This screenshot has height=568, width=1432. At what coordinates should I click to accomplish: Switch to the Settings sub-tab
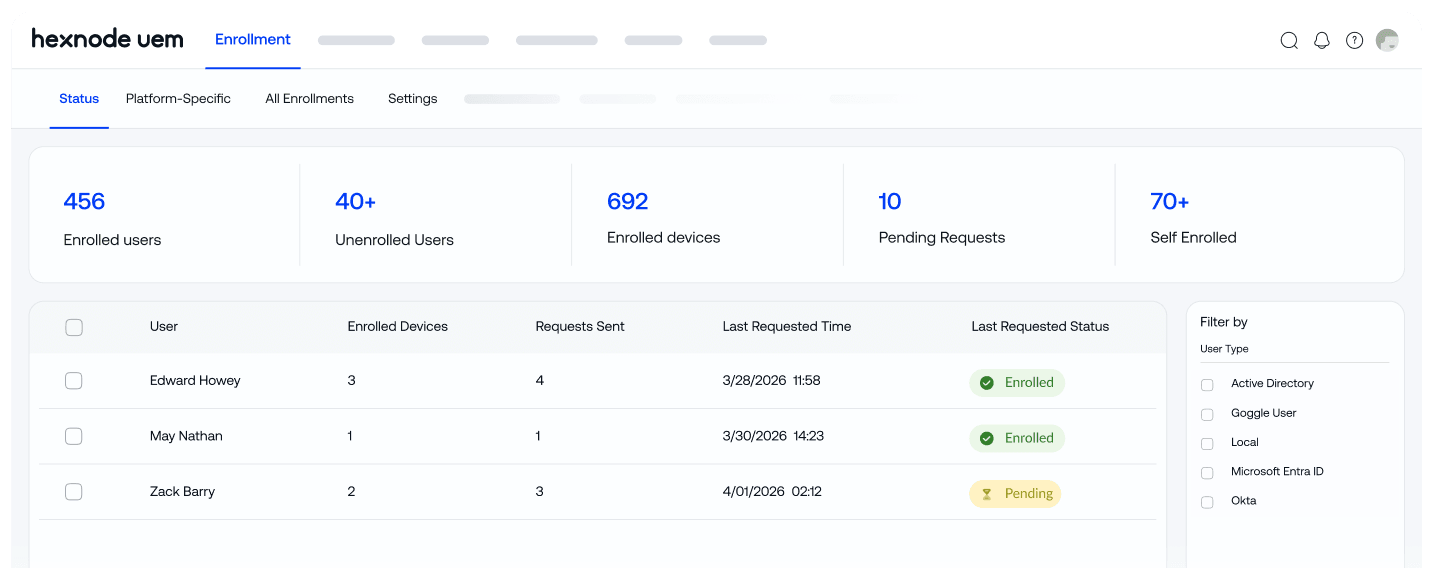(x=413, y=99)
